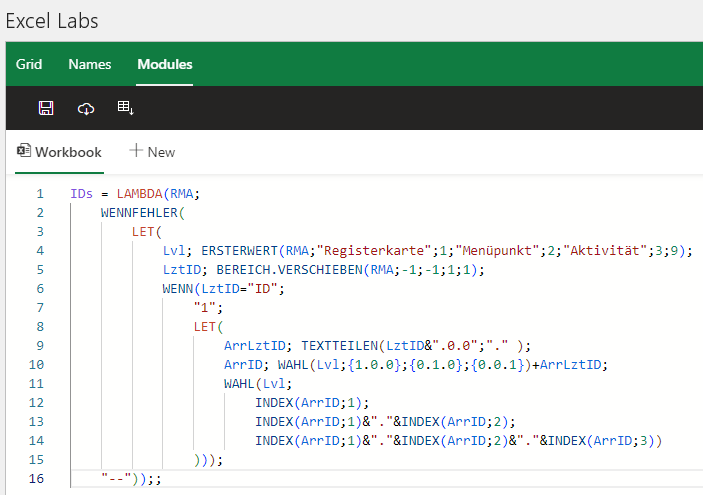The image size is (703, 495).
Task: Click line number 2 in the gutter
Action: click(40, 213)
